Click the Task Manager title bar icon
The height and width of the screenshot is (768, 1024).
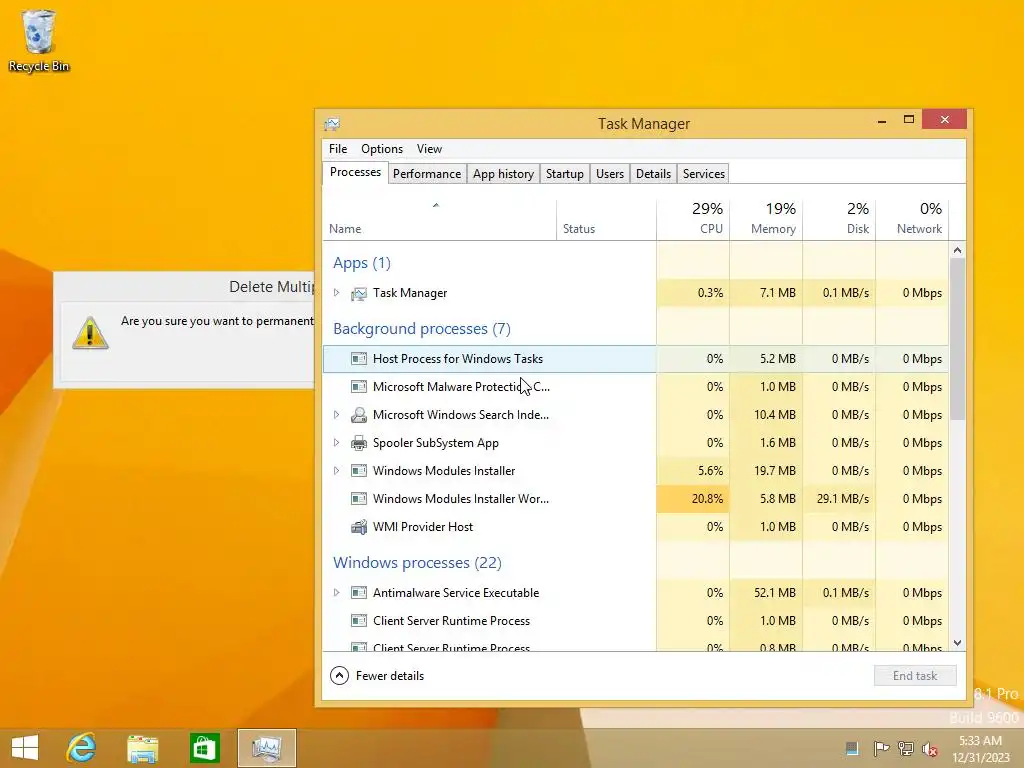tap(332, 123)
